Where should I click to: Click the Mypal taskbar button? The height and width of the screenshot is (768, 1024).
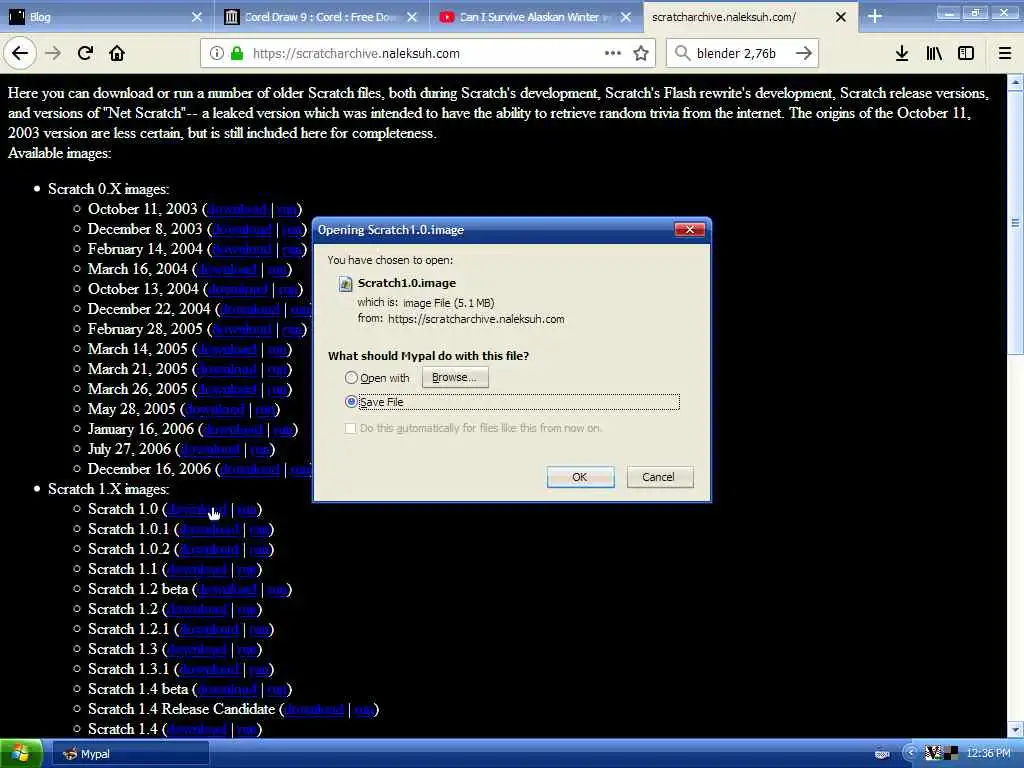coord(131,754)
